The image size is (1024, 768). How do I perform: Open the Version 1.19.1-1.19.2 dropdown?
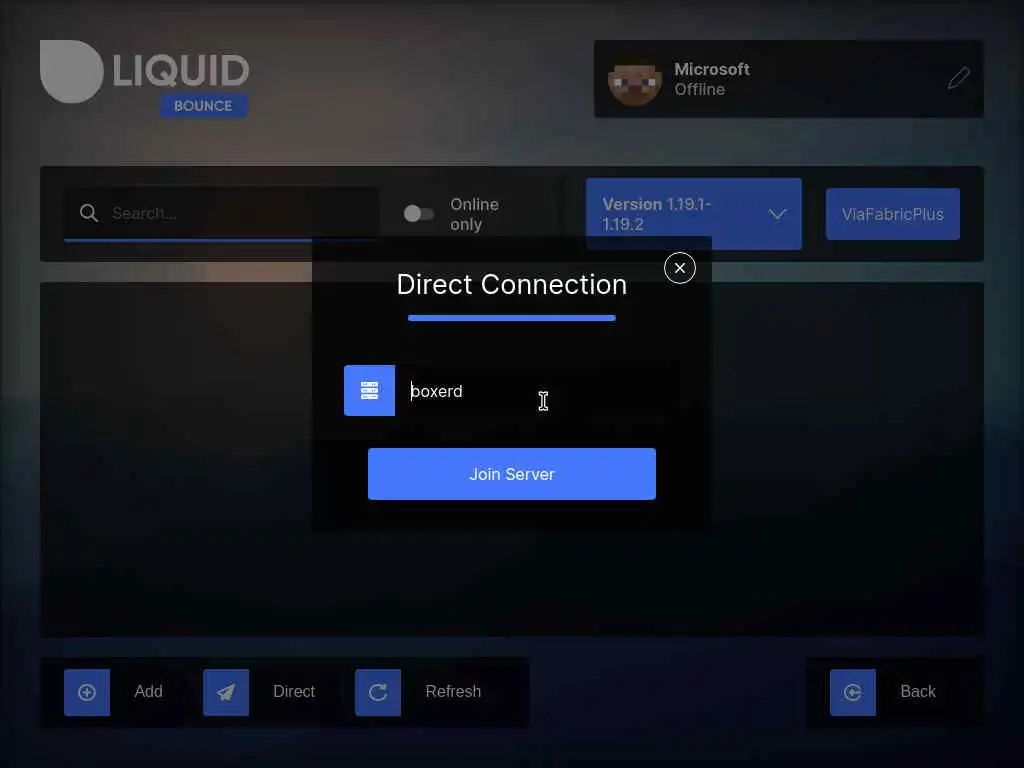coord(694,214)
